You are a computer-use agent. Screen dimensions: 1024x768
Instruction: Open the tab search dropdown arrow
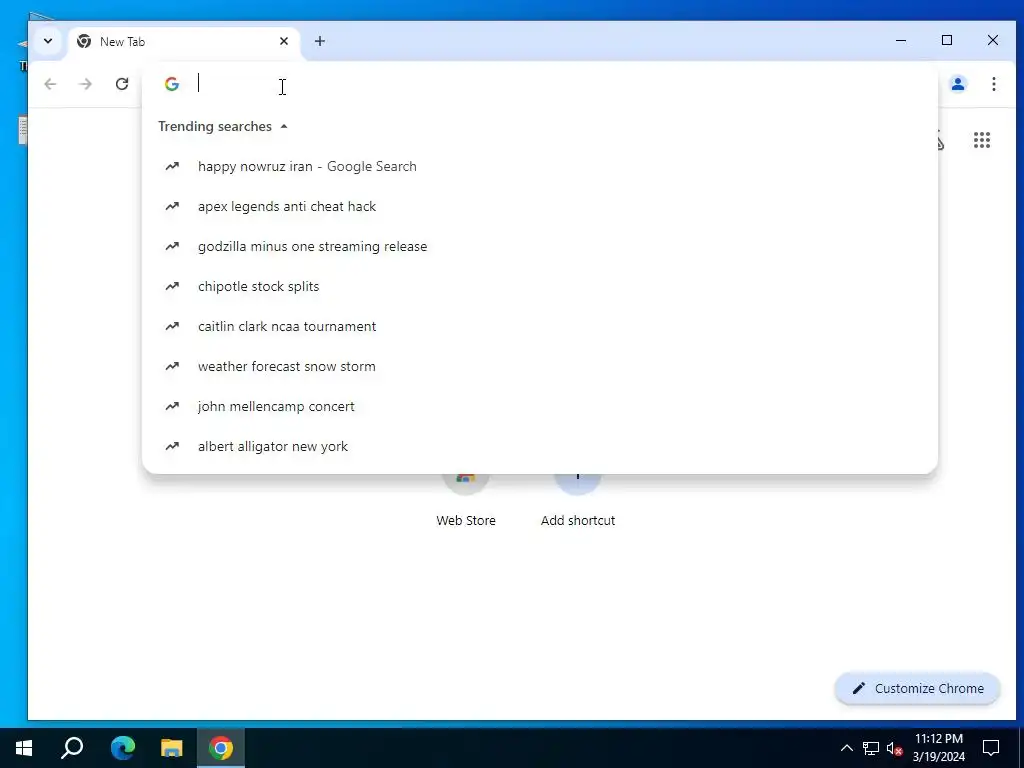pos(48,41)
